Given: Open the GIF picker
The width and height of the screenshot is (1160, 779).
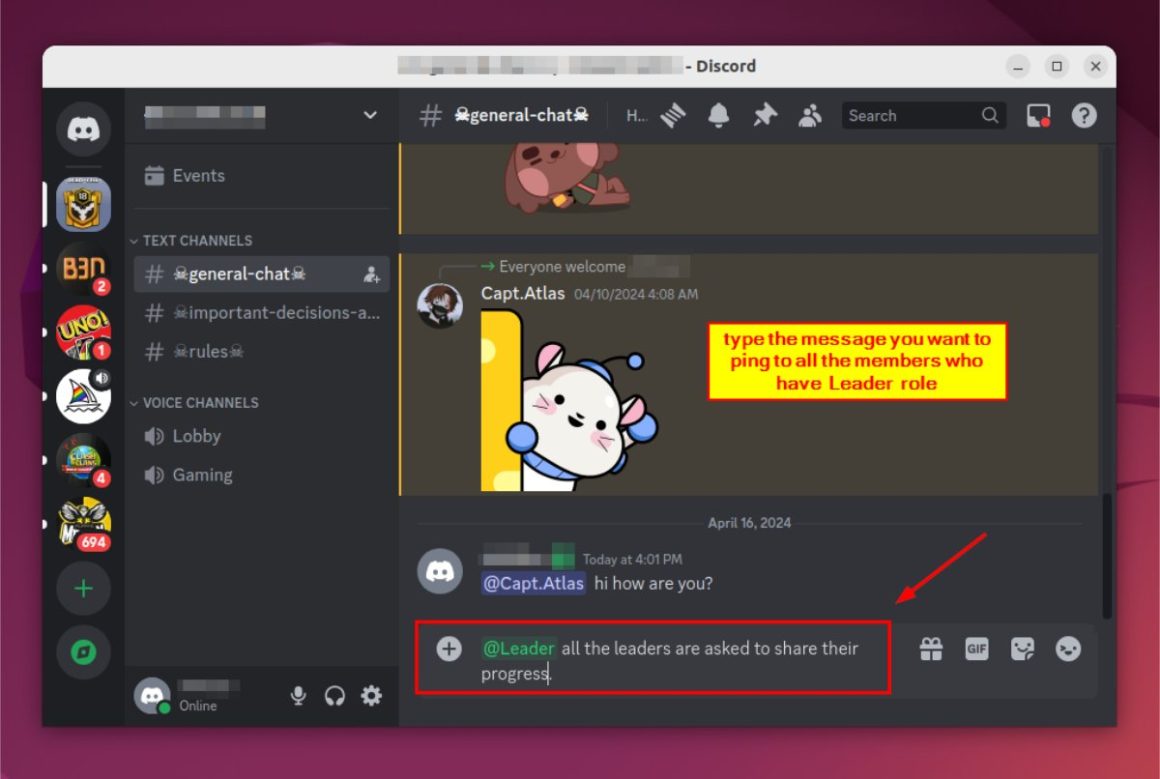Looking at the screenshot, I should (976, 648).
